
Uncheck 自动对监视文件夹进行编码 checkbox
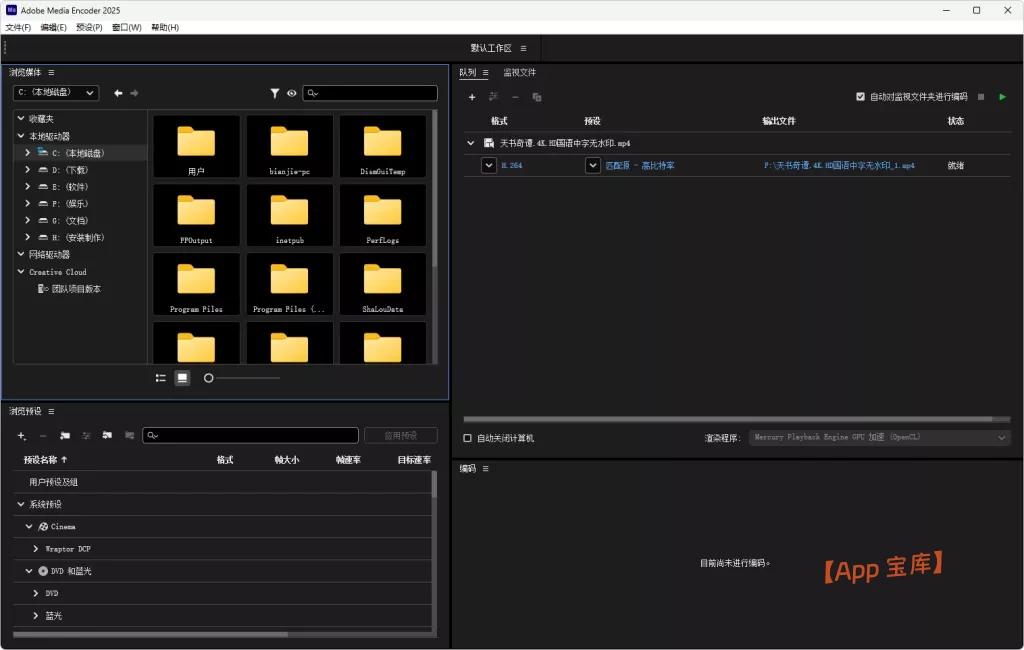click(860, 97)
